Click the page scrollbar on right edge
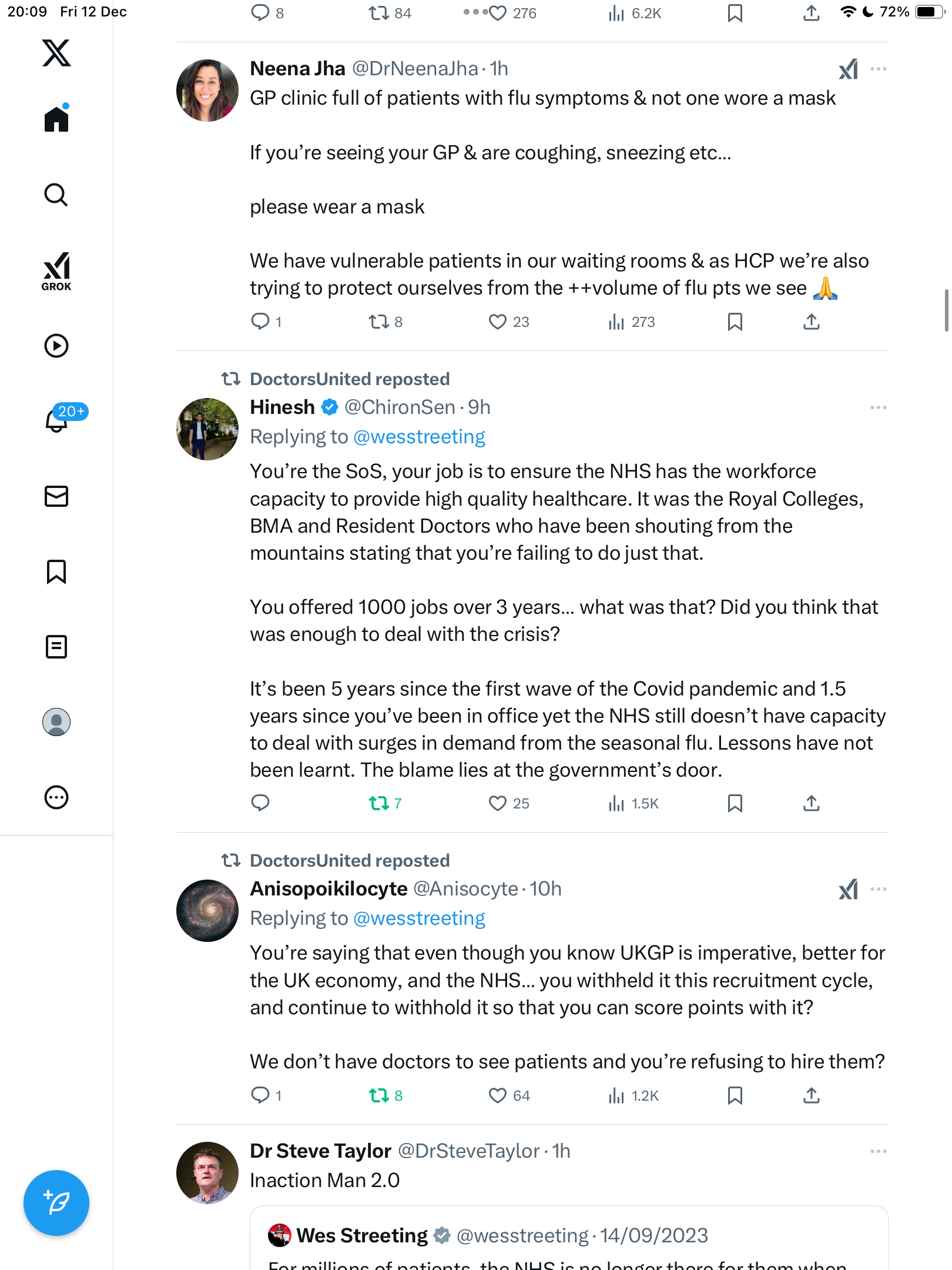The height and width of the screenshot is (1270, 952). coord(946,310)
